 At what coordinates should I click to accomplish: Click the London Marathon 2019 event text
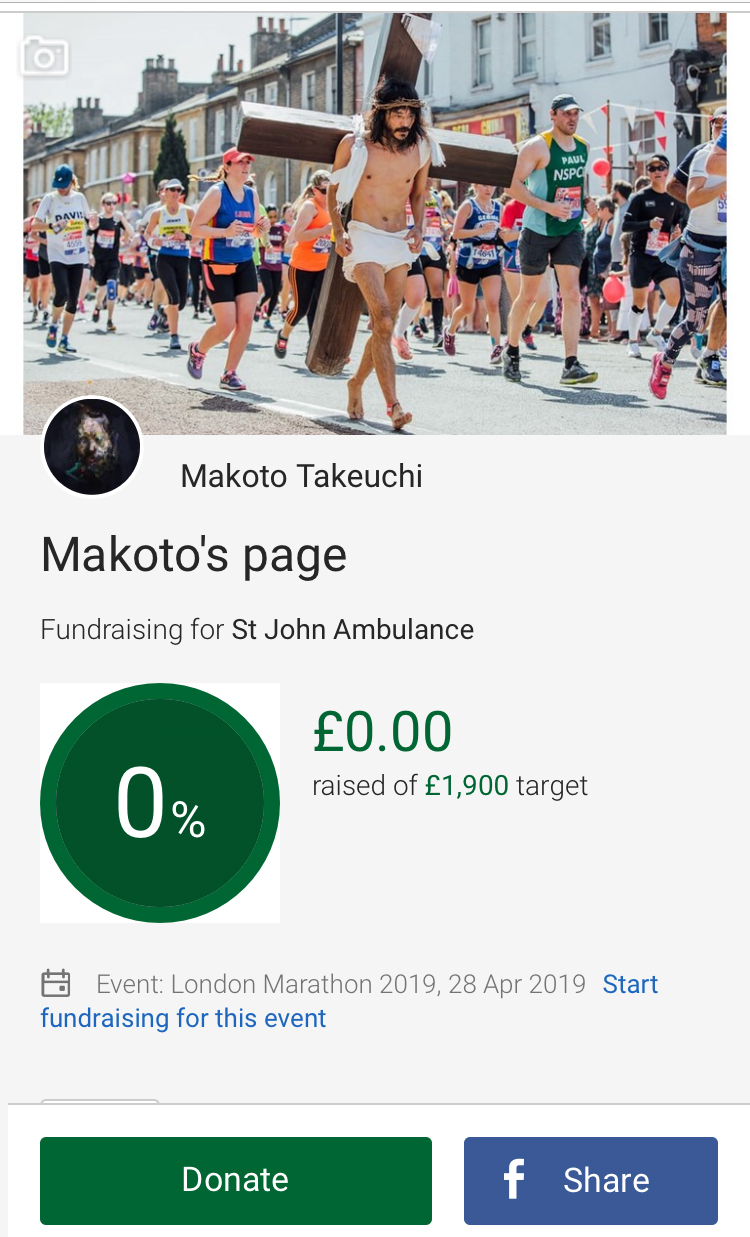[340, 984]
